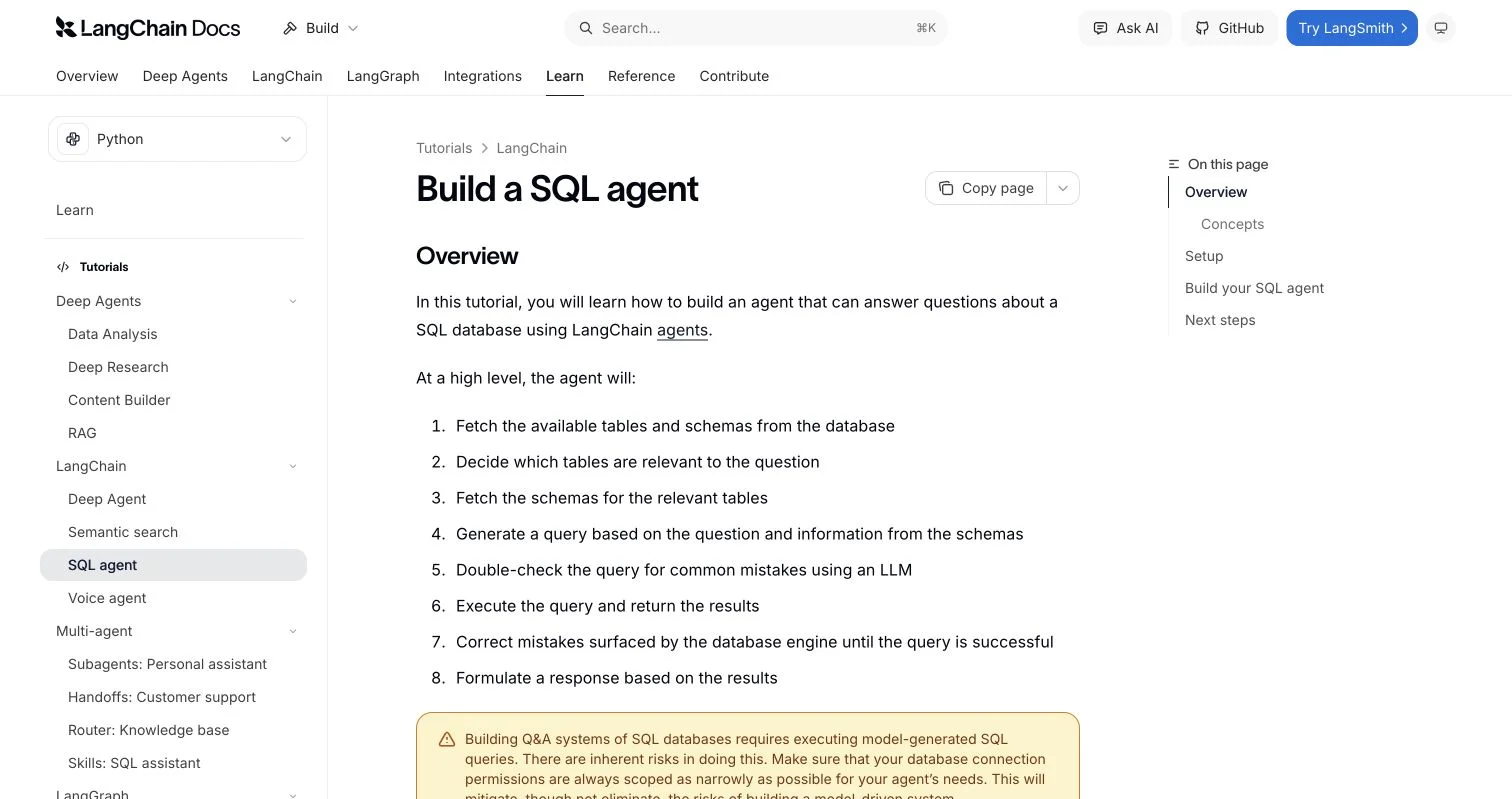
Task: Open the Learn sidebar link
Action: tap(75, 210)
